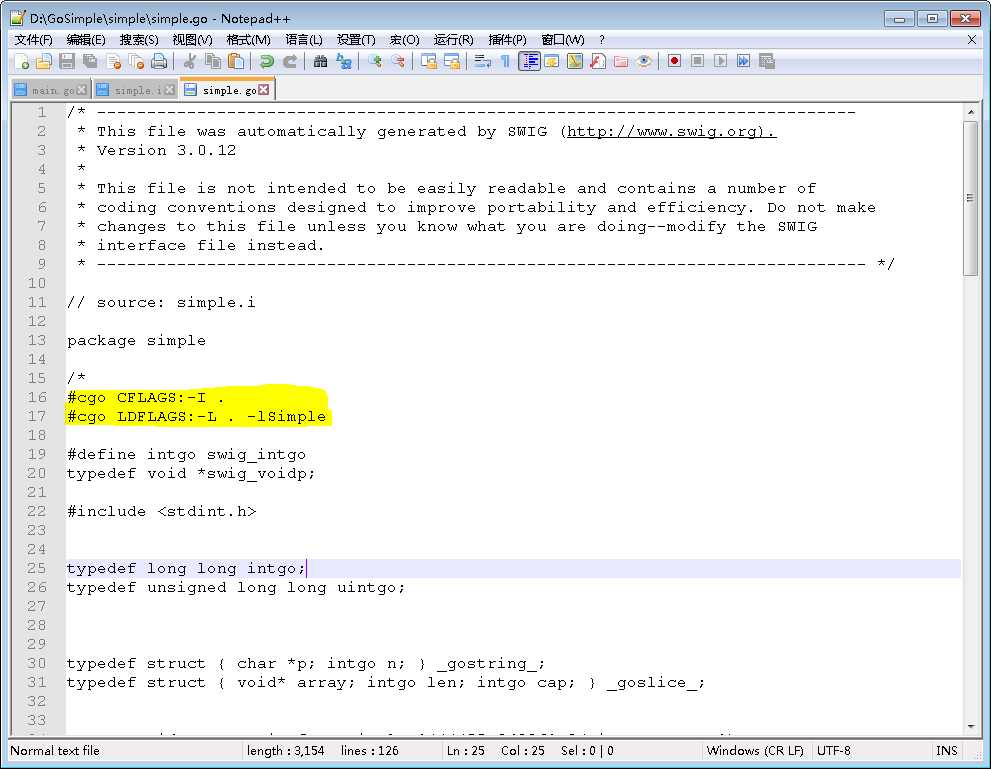
Task: Click the Close document toolbar icon
Action: pyautogui.click(x=114, y=61)
